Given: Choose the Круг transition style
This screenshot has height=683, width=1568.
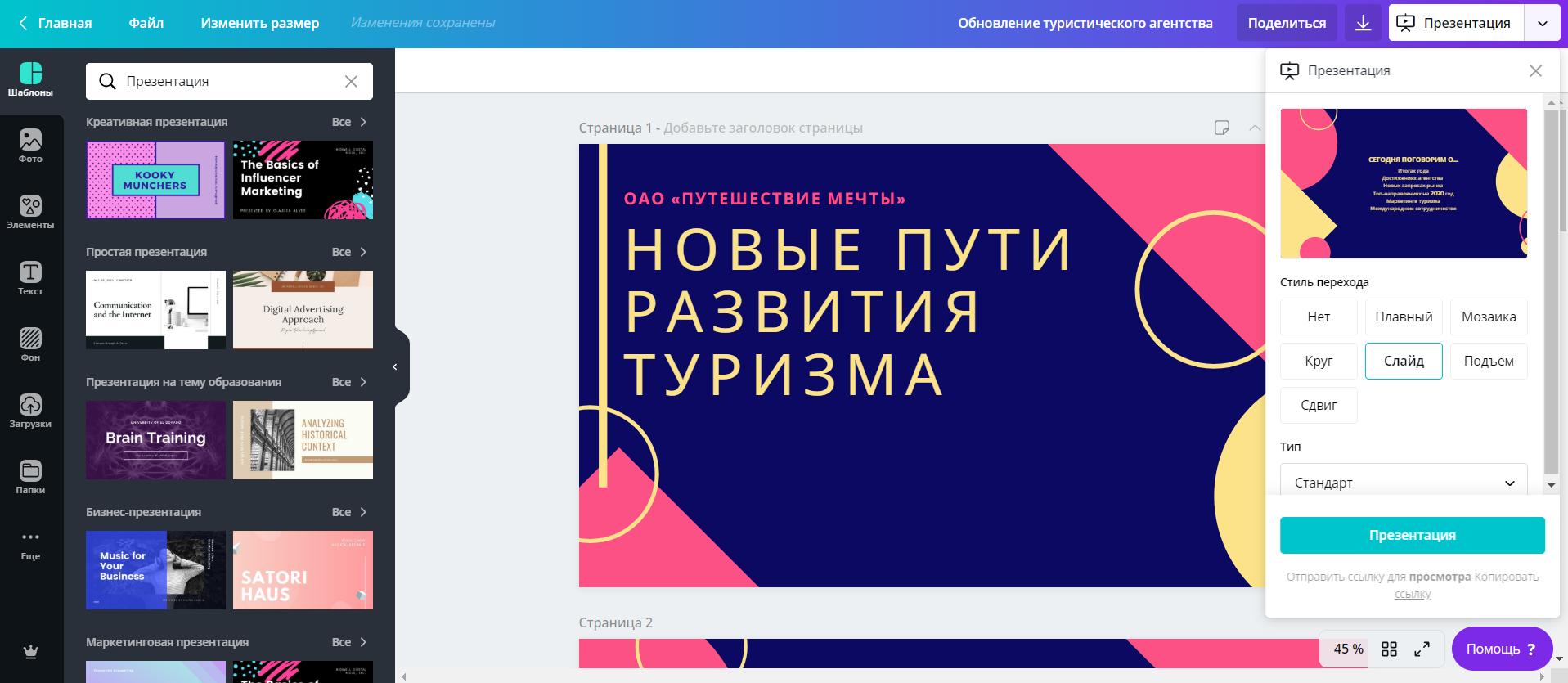Looking at the screenshot, I should (1319, 362).
